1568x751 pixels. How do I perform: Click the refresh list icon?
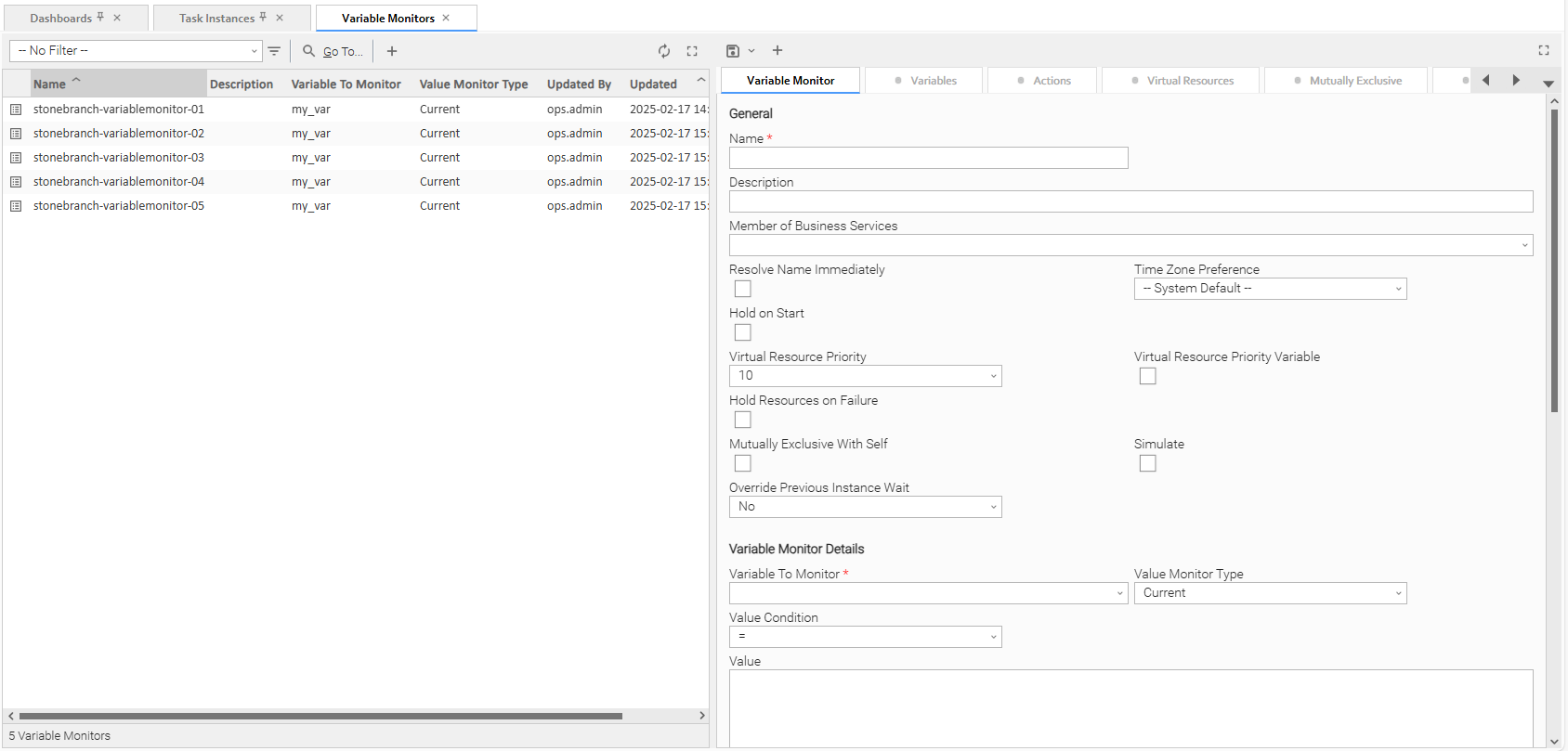click(x=664, y=51)
